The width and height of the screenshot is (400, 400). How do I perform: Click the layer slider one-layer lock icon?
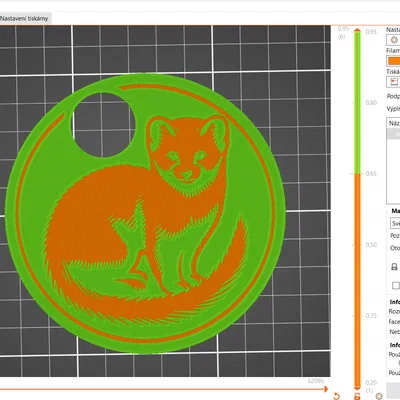[x=357, y=396]
